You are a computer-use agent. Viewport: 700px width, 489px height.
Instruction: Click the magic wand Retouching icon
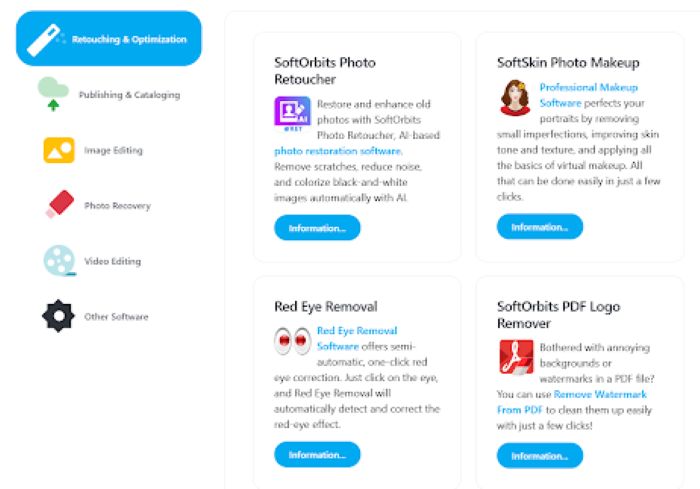point(44,39)
